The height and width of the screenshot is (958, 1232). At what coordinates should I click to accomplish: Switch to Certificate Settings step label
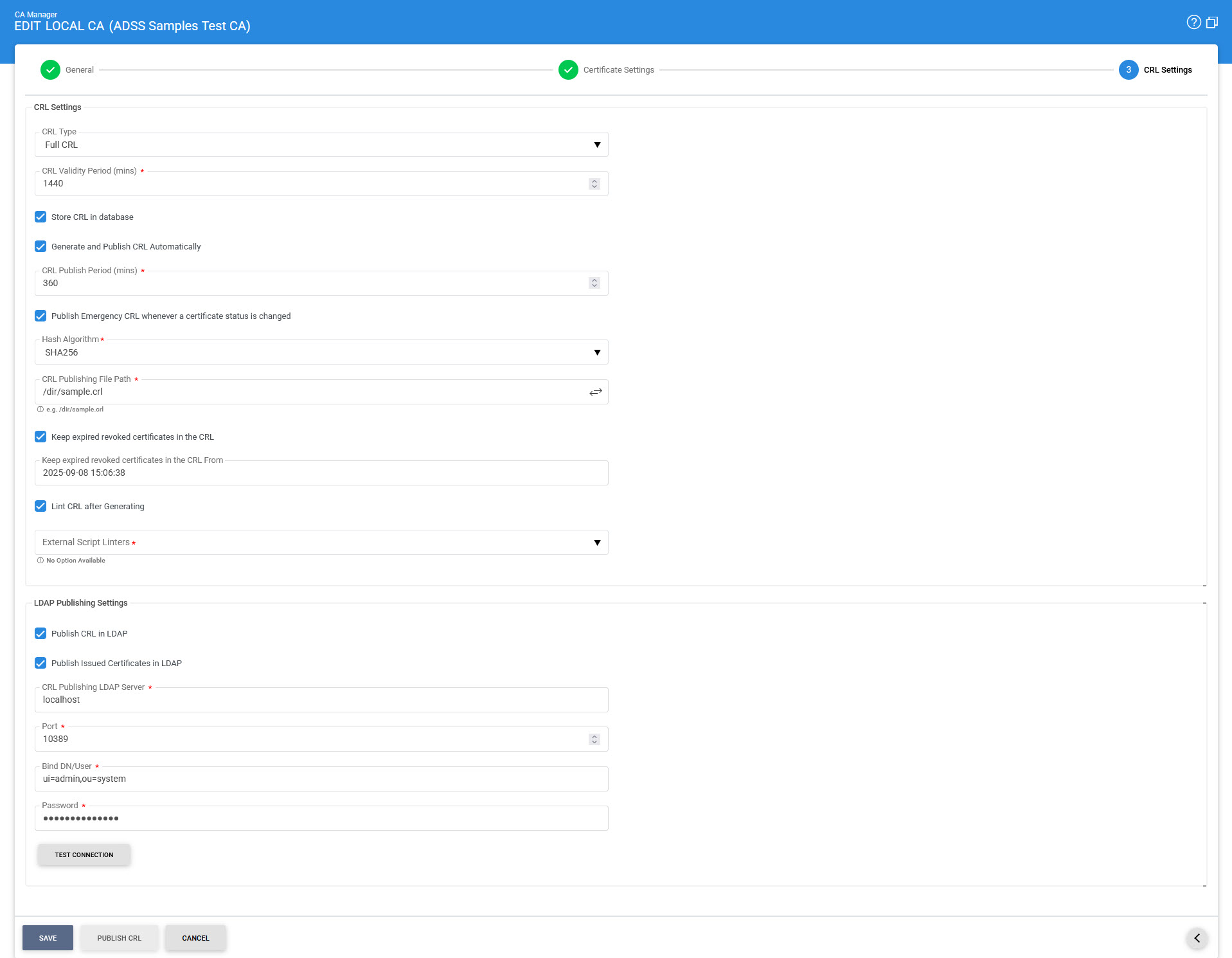tap(618, 70)
